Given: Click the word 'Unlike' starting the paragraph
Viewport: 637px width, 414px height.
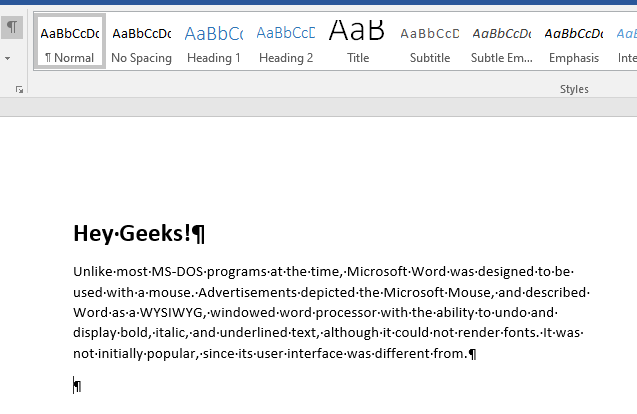Looking at the screenshot, I should click(x=92, y=272).
